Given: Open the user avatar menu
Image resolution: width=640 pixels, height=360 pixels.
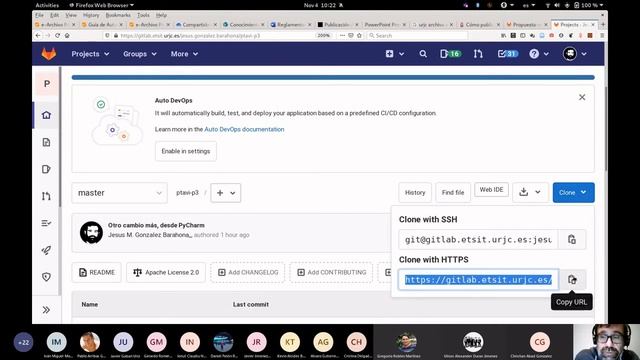Looking at the screenshot, I should [x=575, y=54].
